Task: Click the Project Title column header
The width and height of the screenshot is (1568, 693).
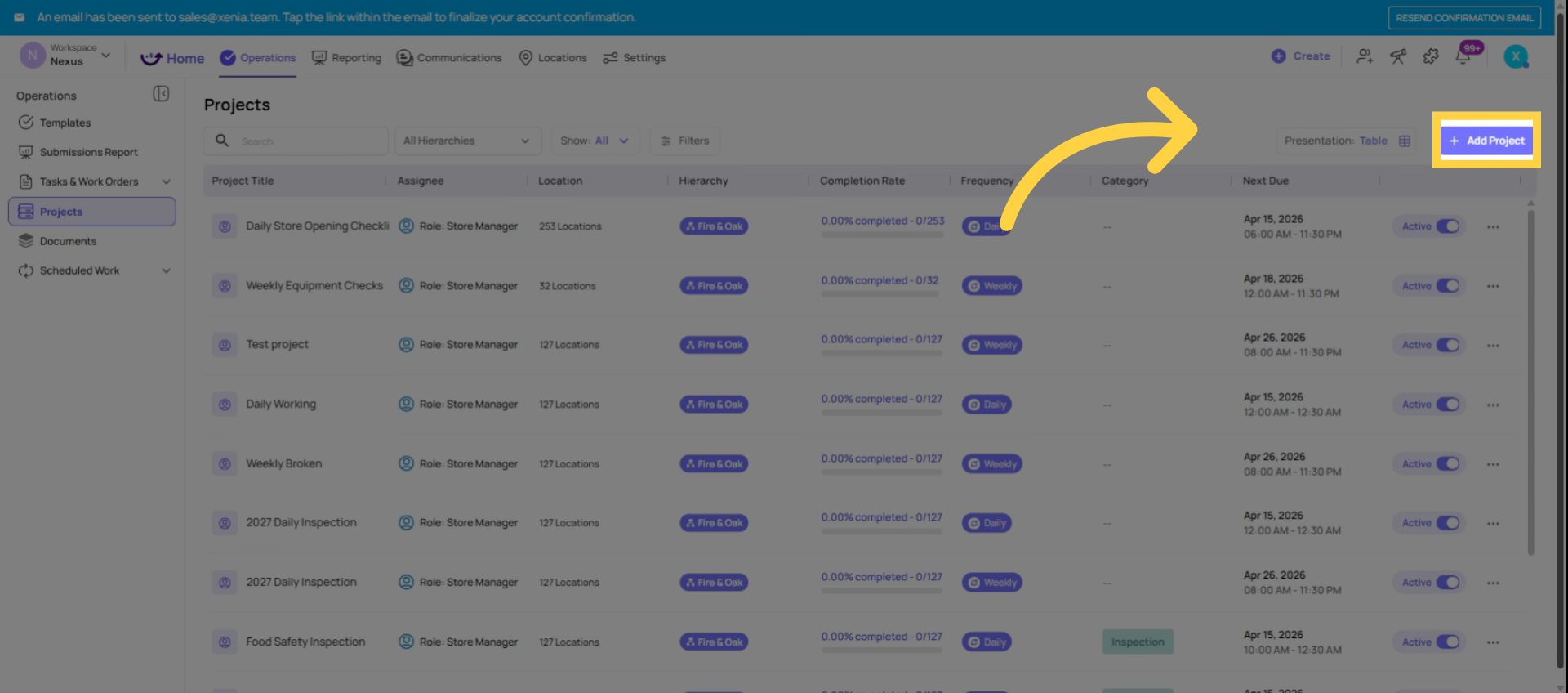Action: coord(243,181)
